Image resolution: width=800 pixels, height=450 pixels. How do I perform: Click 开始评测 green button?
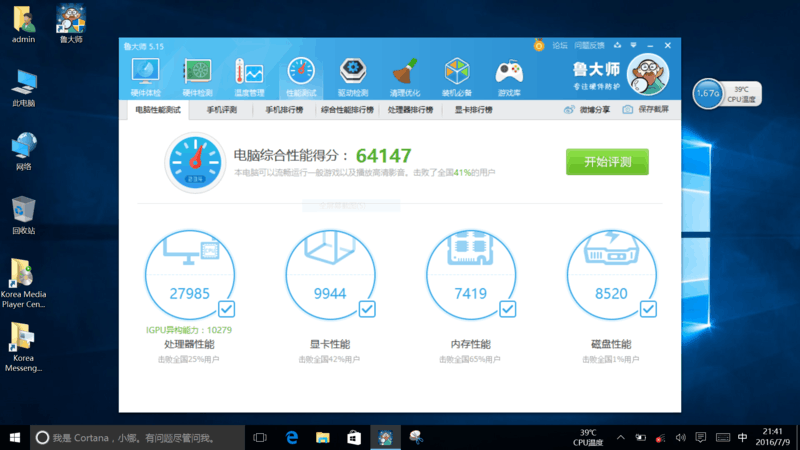607,162
